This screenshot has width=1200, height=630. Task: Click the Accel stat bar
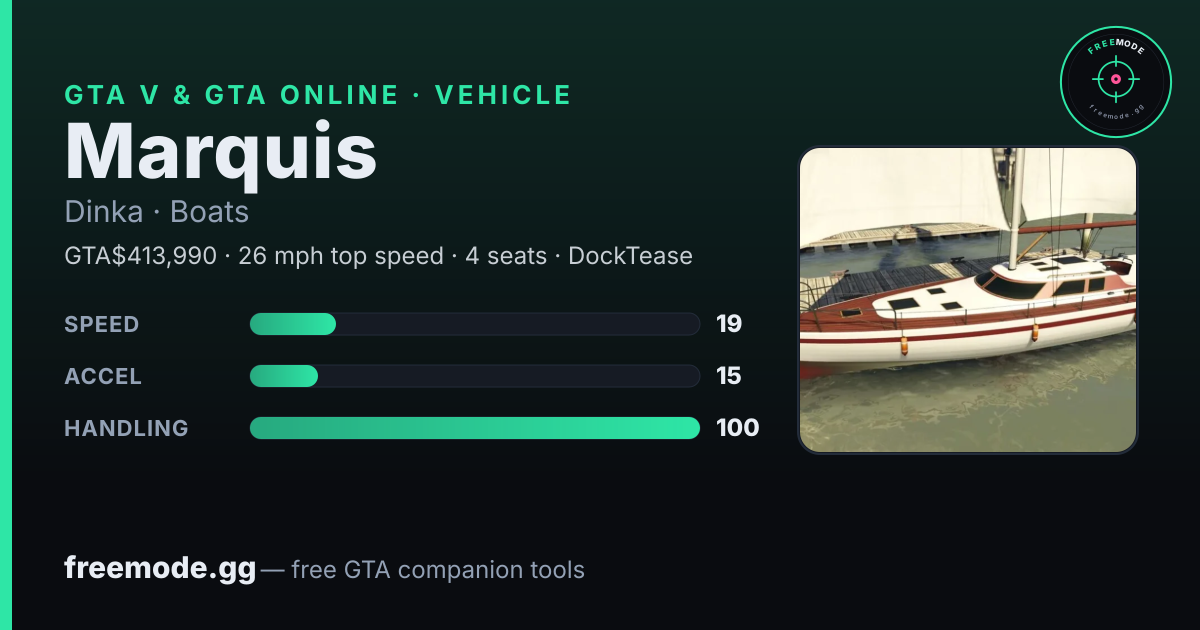click(x=474, y=376)
